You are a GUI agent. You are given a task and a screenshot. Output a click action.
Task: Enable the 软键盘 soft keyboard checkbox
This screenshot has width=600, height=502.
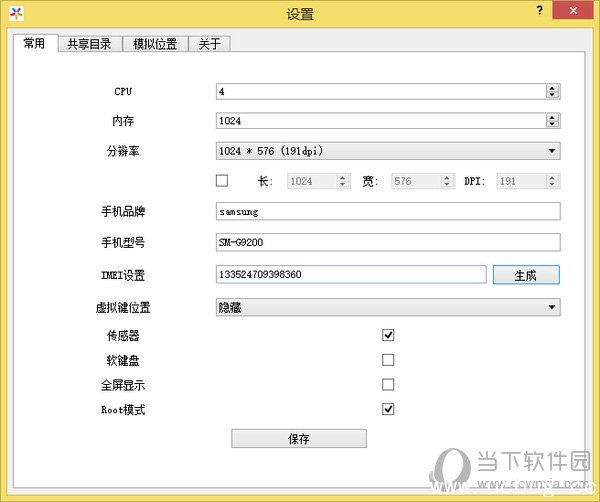(388, 360)
